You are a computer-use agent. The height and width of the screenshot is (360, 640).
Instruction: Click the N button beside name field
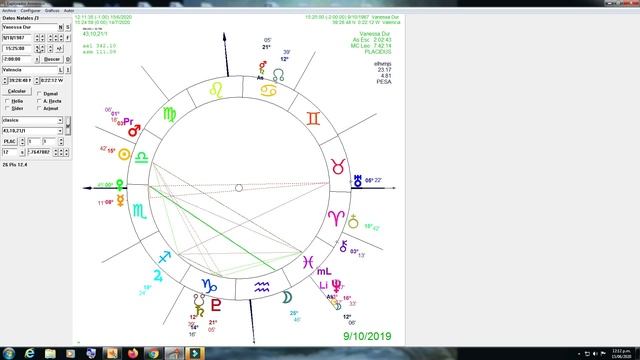[61, 27]
